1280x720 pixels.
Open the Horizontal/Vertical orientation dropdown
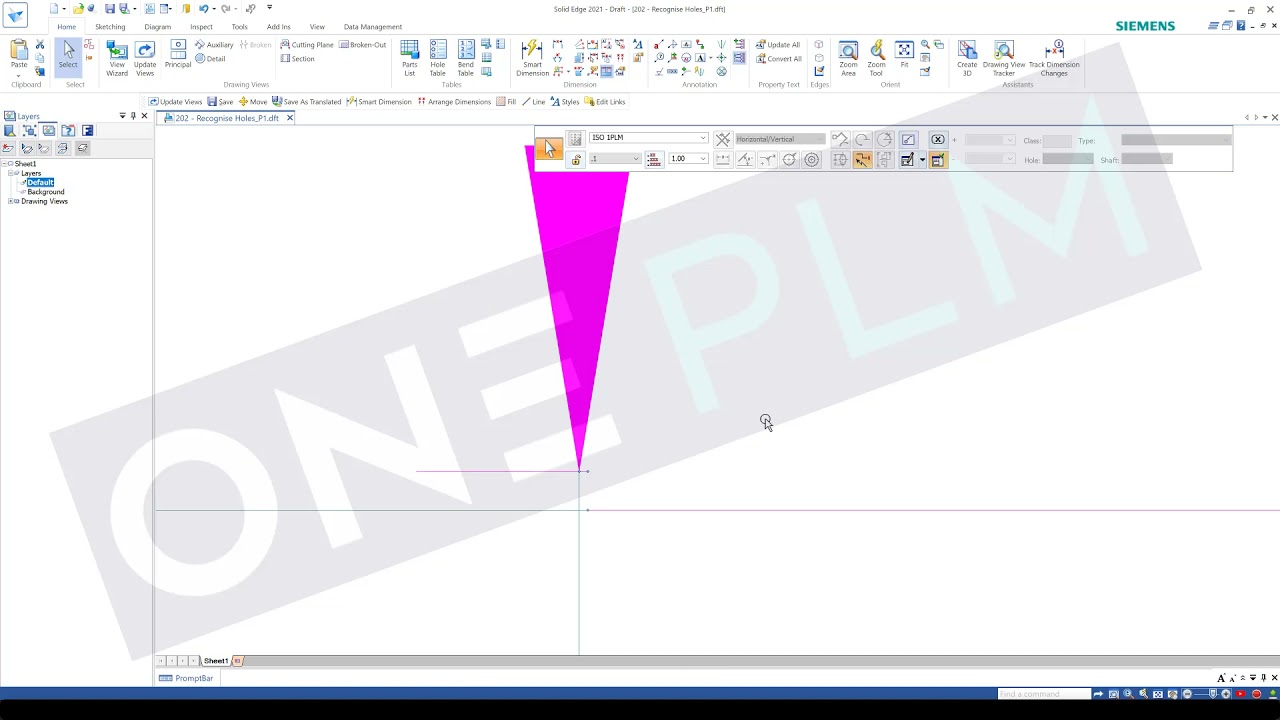tap(821, 139)
